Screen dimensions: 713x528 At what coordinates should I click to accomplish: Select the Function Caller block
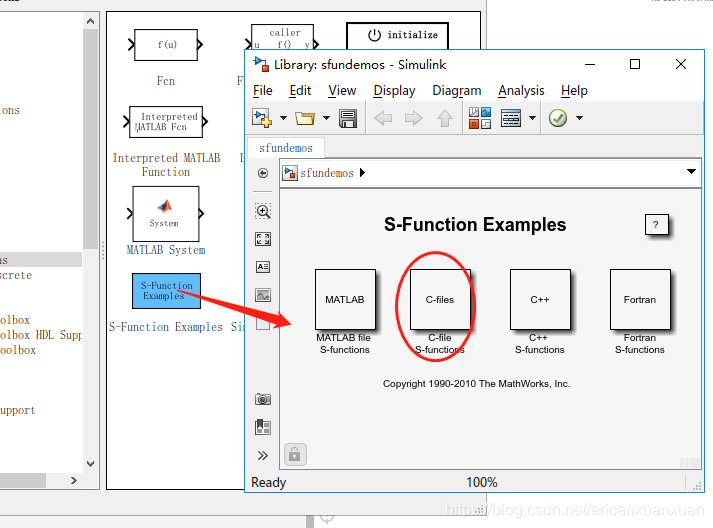282,37
